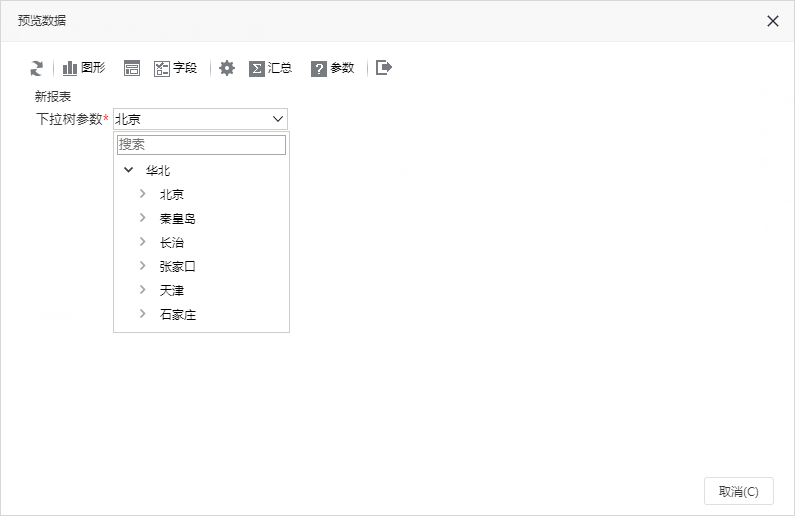Screen dimensions: 795x516
Task: Expand the 天津 tree node
Action: [142, 289]
